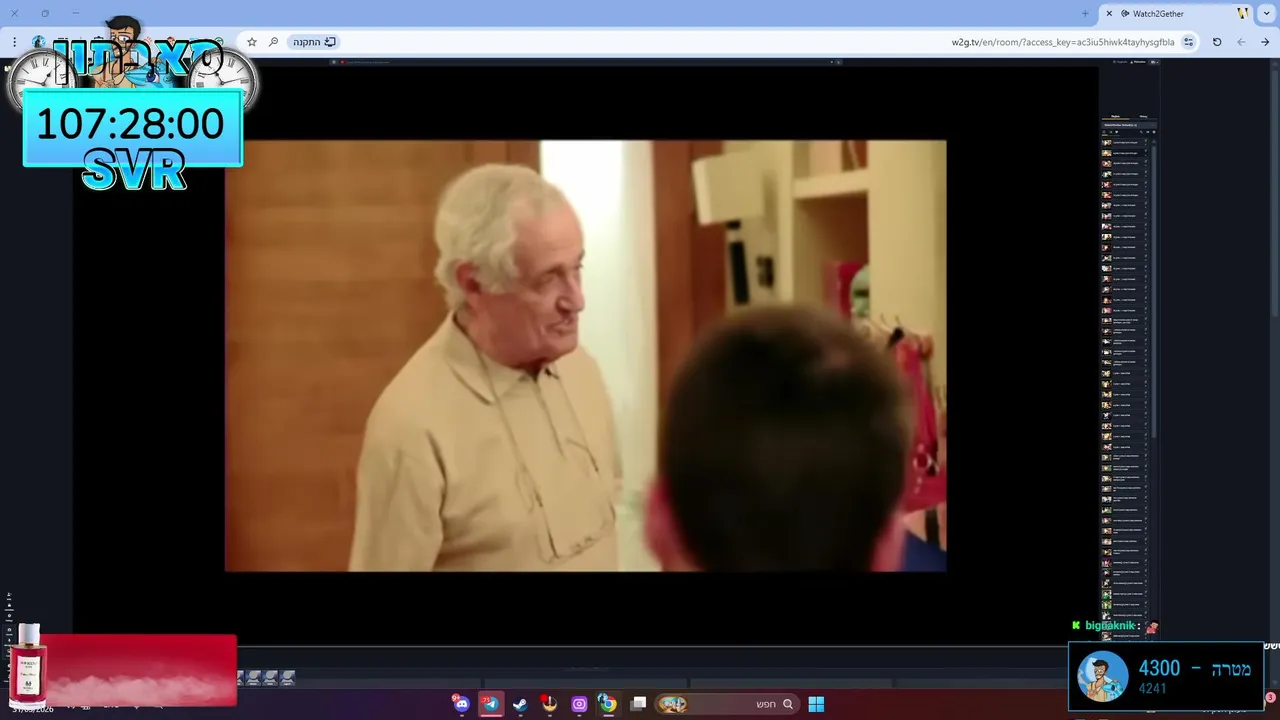
Task: Open site information icon next to URL
Action: pos(1188,42)
